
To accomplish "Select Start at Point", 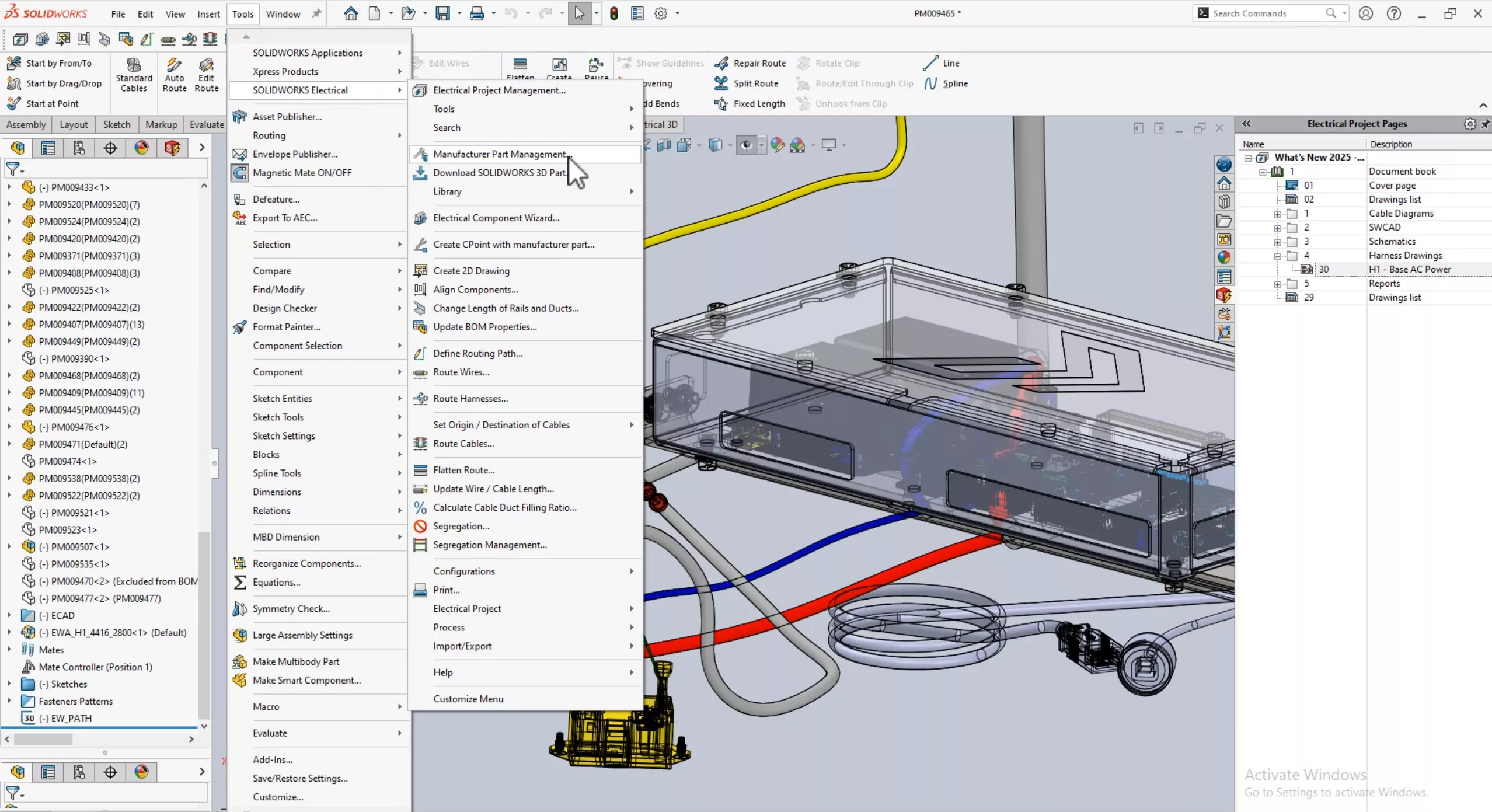I will [43, 103].
